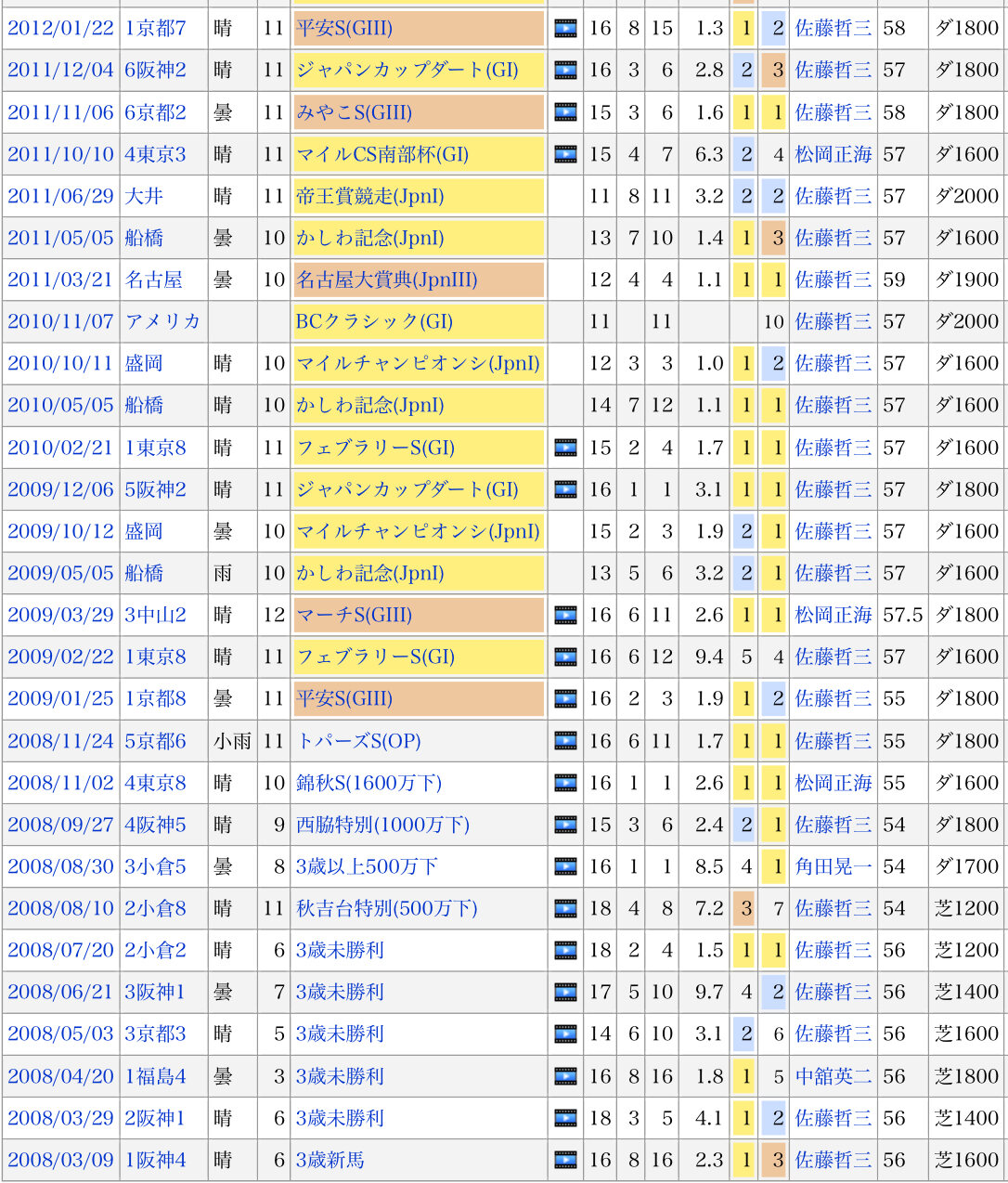Viewport: 1008px width, 1183px height.
Task: Play video for 西脇特別(1000万下) race
Action: point(565,825)
